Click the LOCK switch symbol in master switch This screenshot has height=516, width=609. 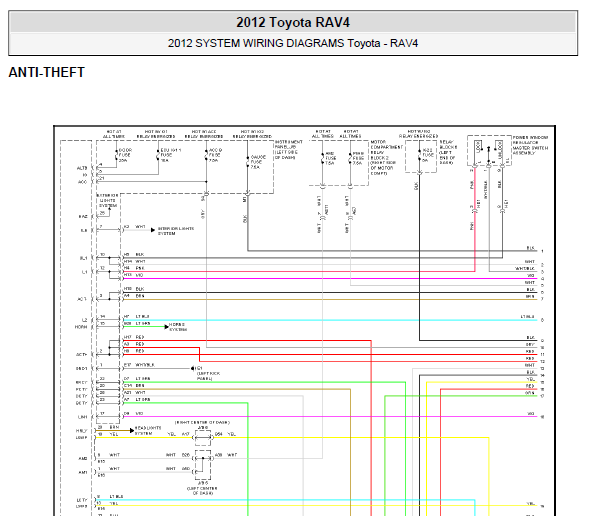[x=478, y=148]
